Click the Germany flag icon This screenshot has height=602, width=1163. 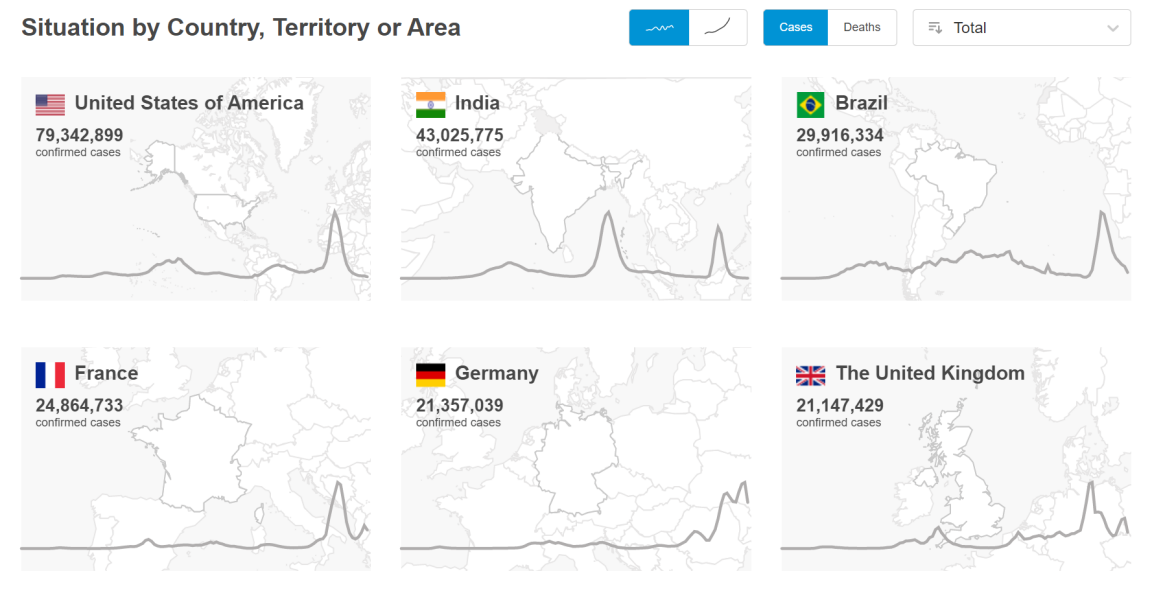point(431,375)
